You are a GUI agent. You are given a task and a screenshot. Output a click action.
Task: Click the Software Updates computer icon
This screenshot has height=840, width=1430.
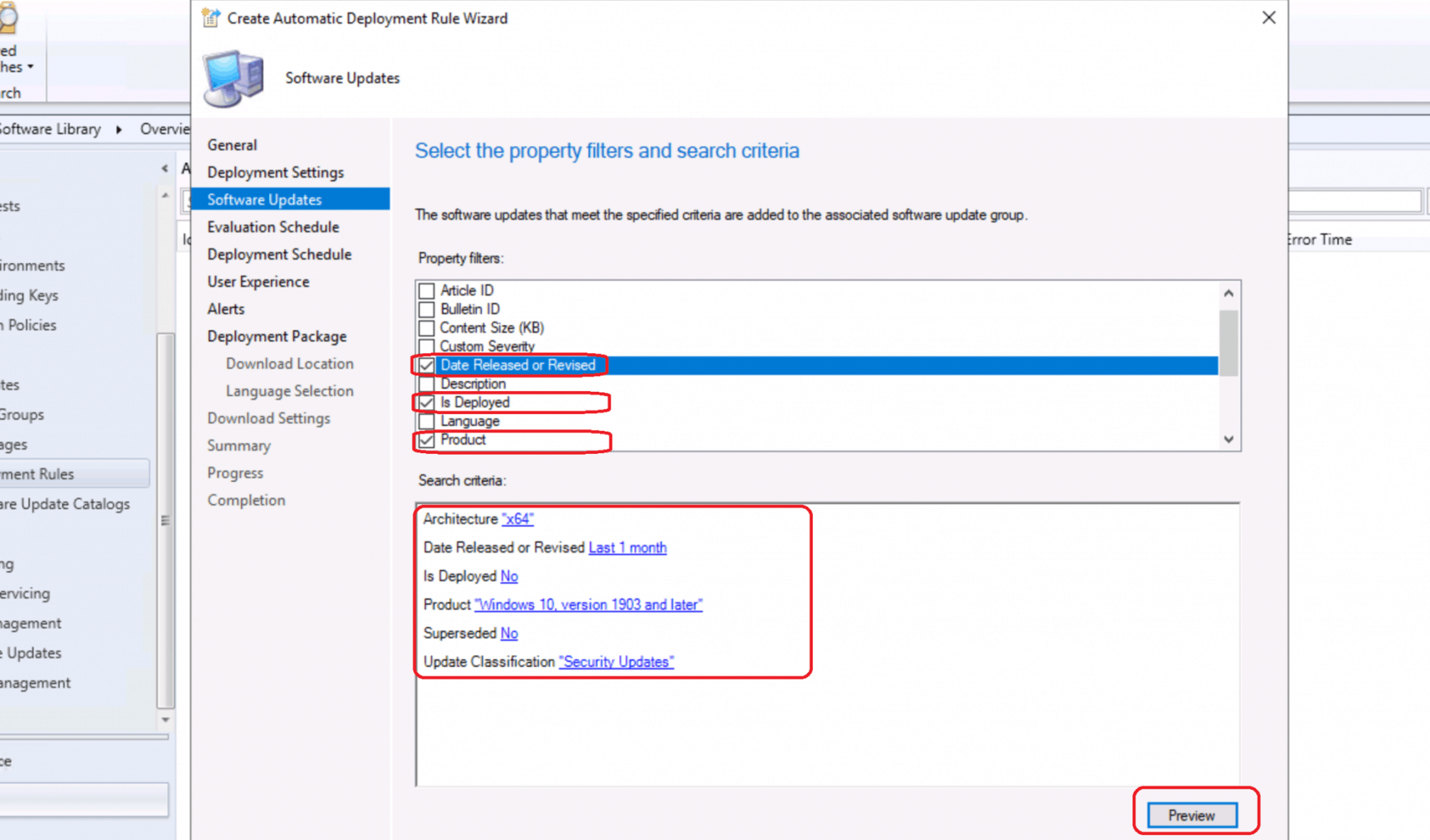tap(234, 78)
